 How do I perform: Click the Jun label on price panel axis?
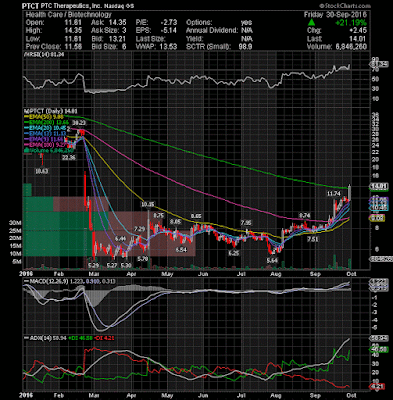[203, 274]
